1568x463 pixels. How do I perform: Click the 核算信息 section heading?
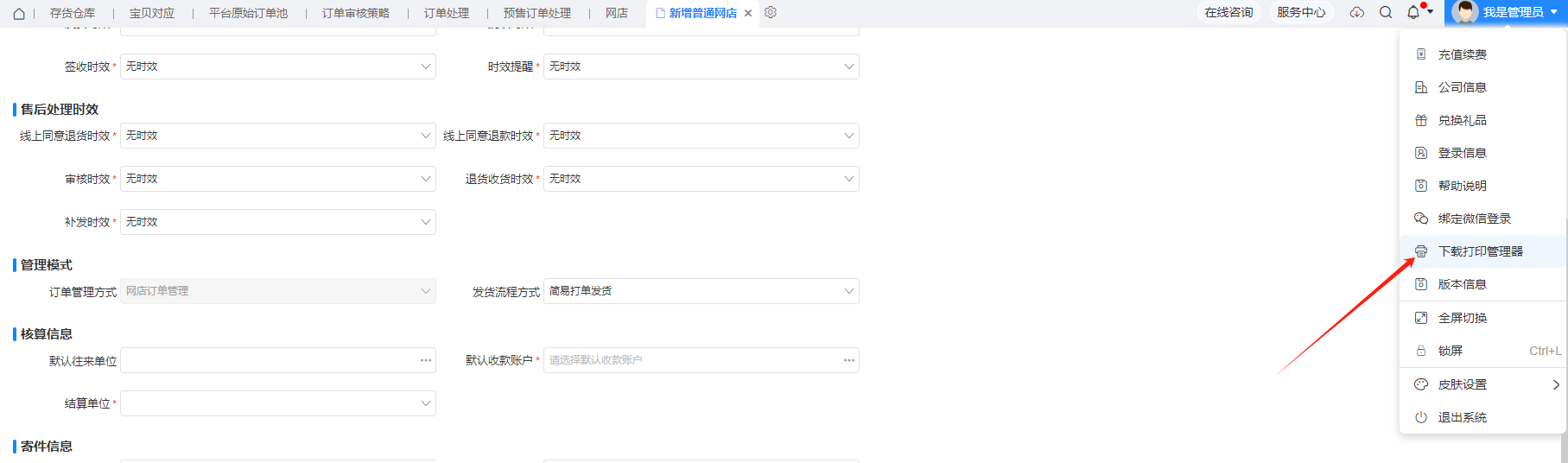(x=47, y=334)
